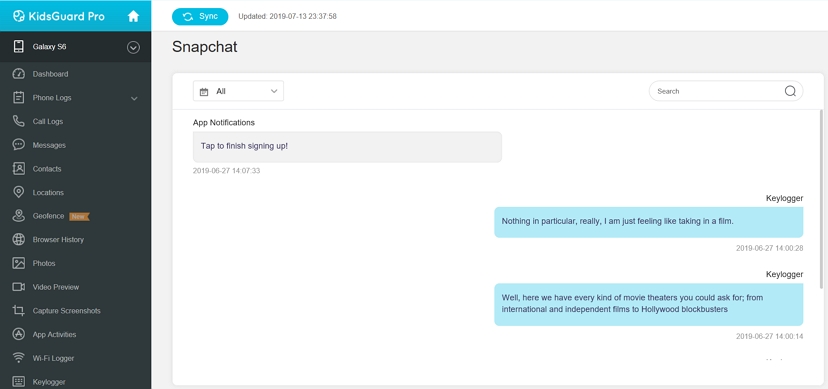828x389 pixels.
Task: Open Video Preview camera icon
Action: (x=18, y=287)
